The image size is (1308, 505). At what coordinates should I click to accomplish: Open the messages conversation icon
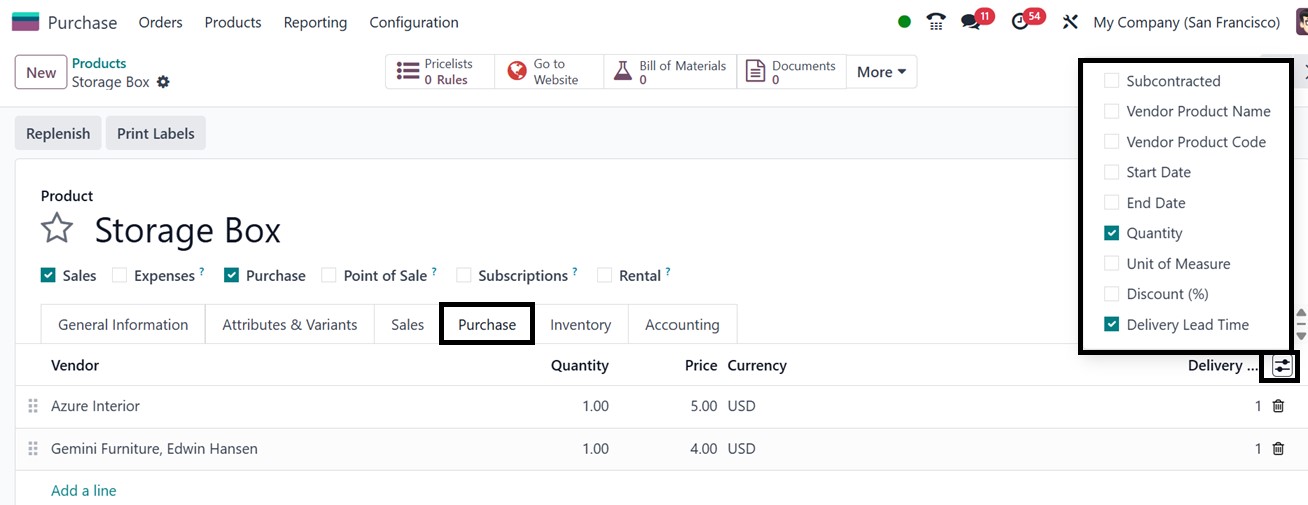tap(969, 22)
